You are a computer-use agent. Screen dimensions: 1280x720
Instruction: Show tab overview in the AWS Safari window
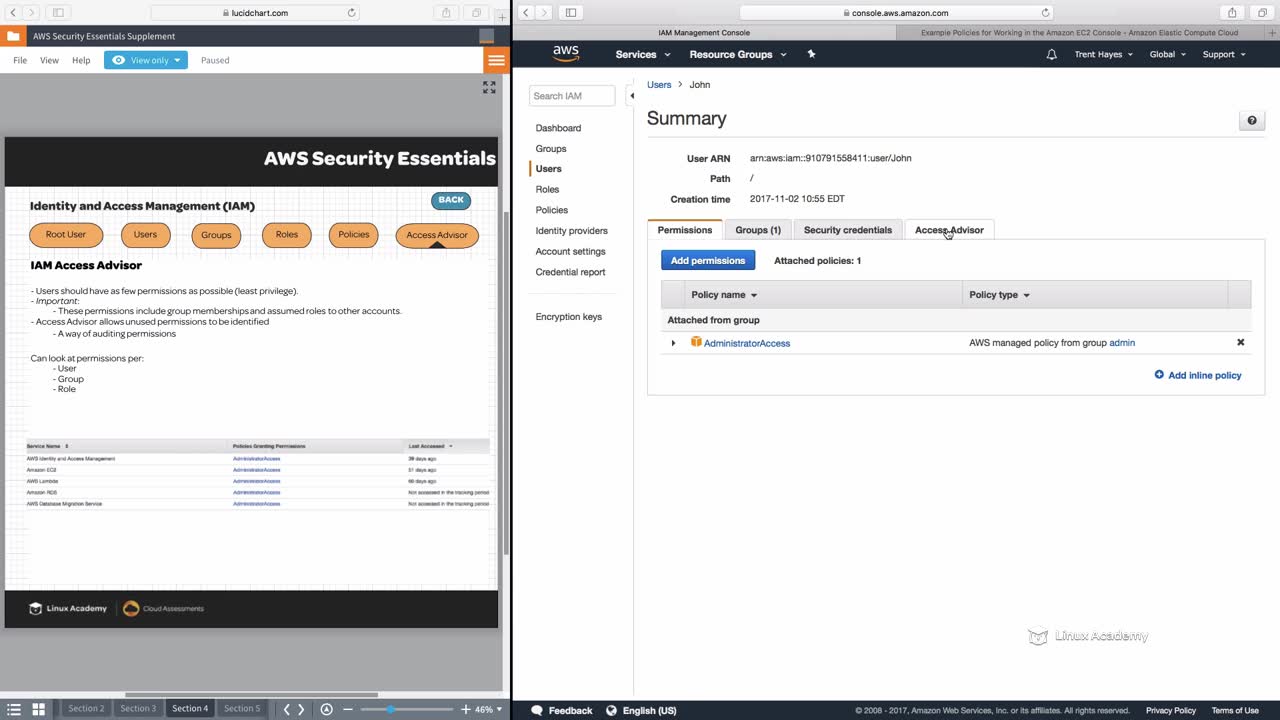coord(1261,13)
